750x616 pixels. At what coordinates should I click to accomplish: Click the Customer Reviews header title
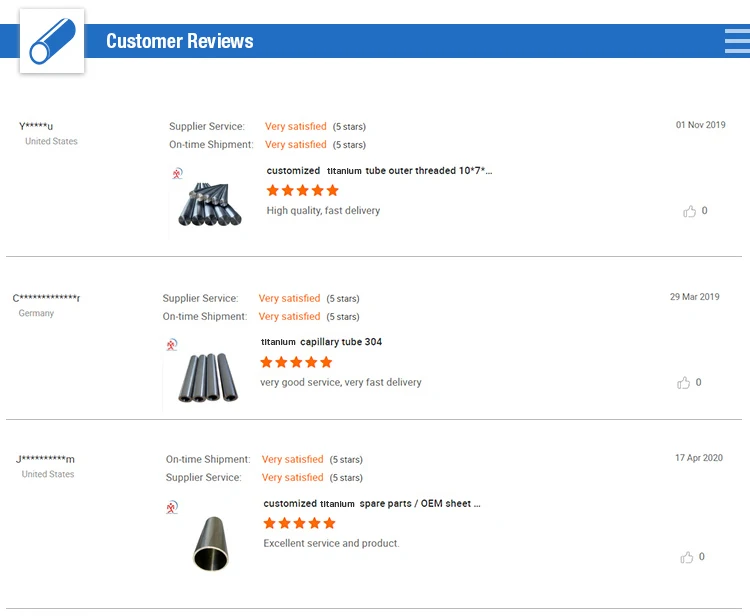pyautogui.click(x=180, y=41)
